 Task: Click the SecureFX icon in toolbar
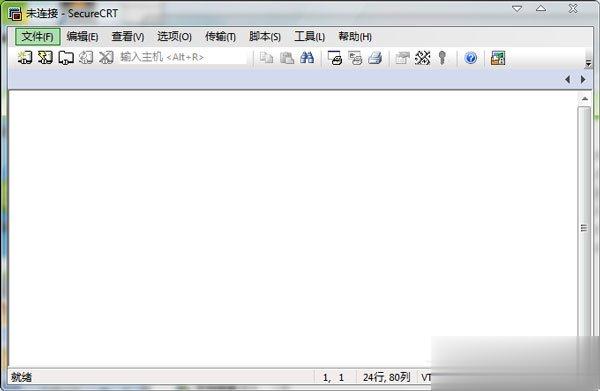498,58
